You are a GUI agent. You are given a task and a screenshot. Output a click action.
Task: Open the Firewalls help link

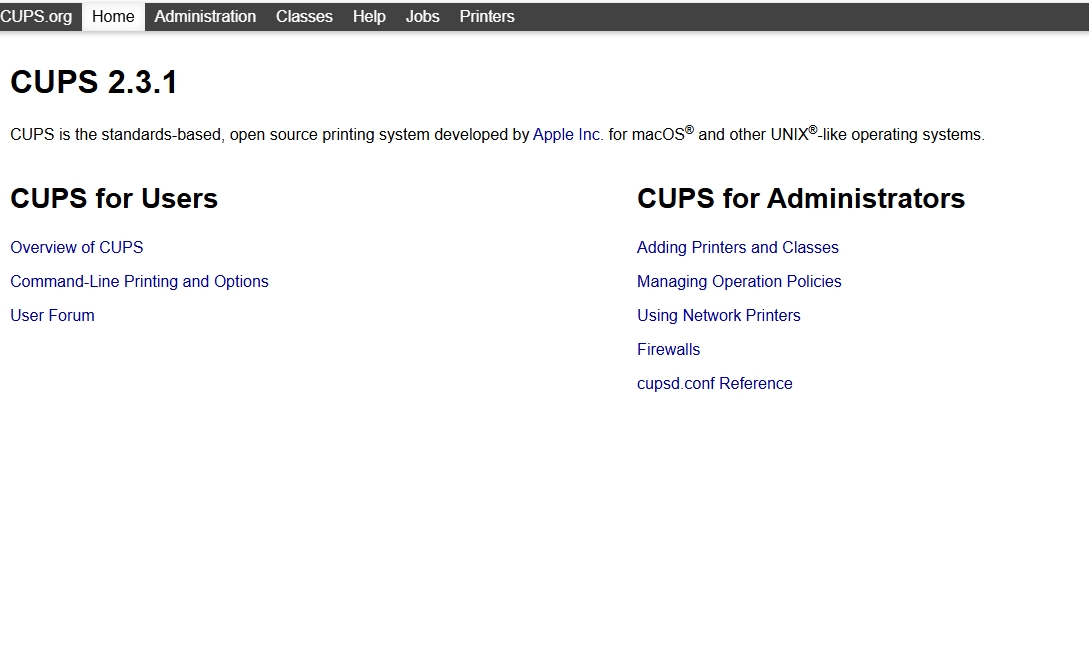668,350
